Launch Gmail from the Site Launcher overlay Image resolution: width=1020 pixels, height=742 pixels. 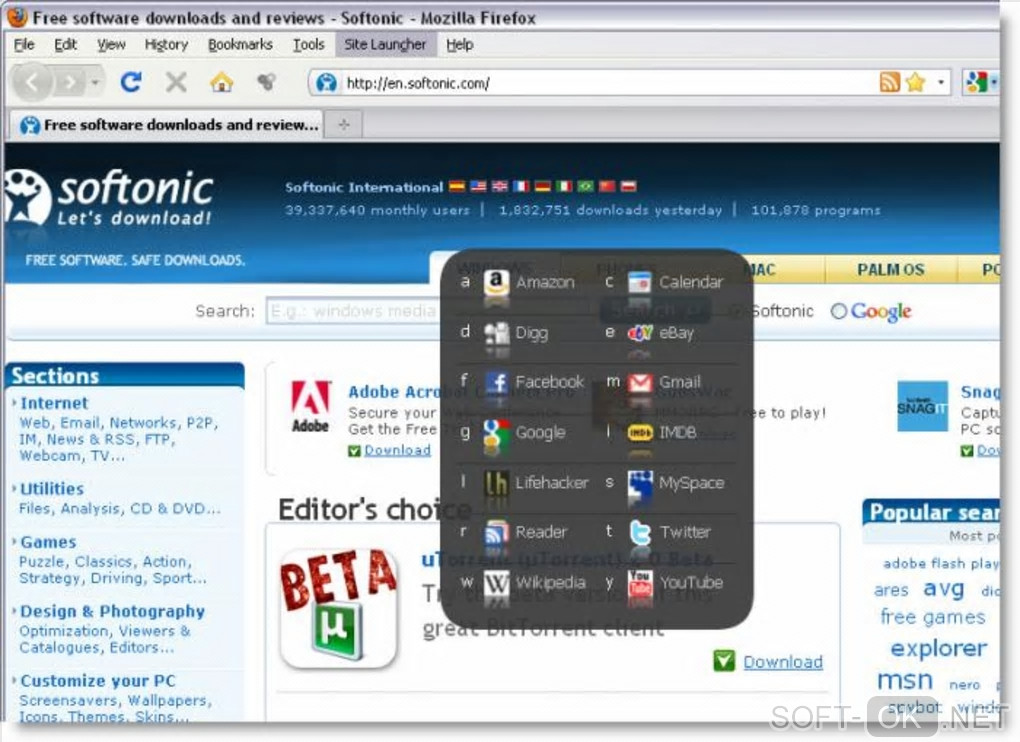pyautogui.click(x=653, y=382)
